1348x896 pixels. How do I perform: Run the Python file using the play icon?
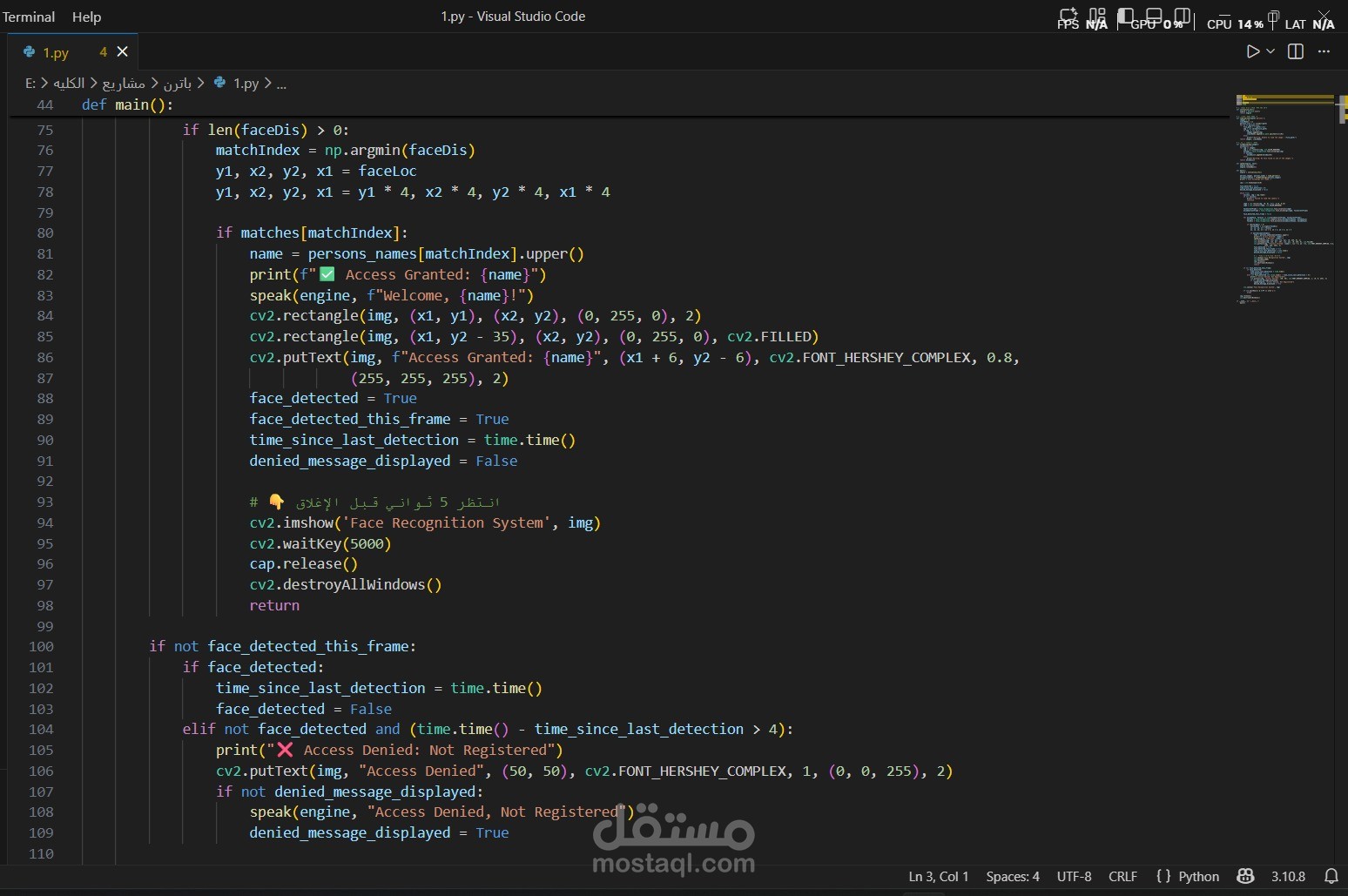coord(1254,51)
